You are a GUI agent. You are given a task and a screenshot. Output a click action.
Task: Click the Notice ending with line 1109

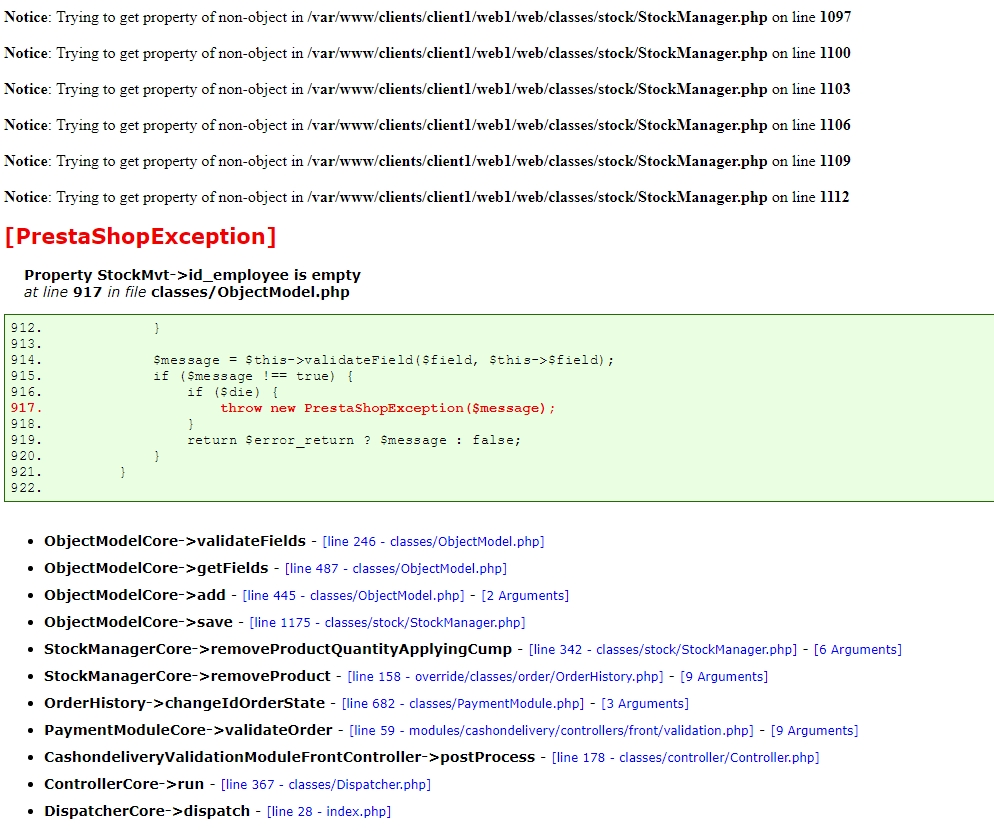427,162
